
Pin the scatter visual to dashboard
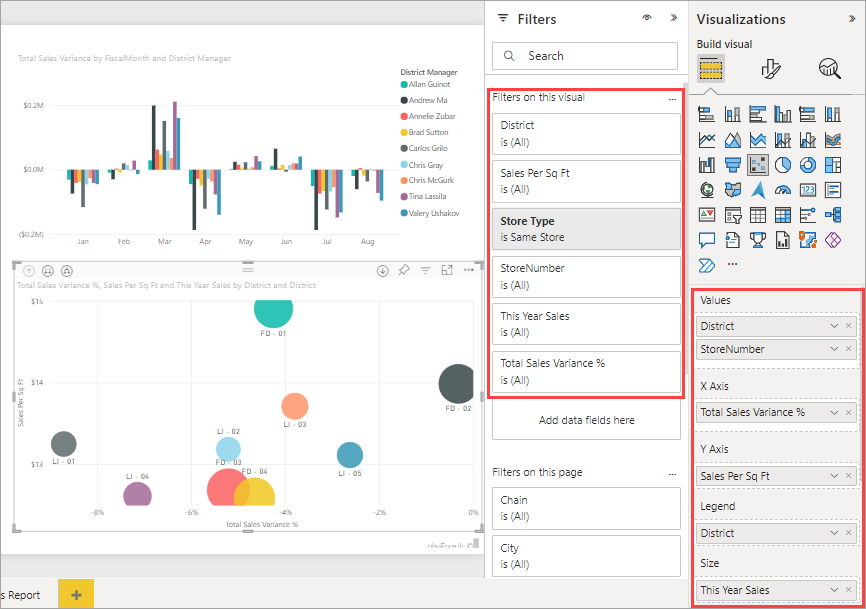click(404, 270)
